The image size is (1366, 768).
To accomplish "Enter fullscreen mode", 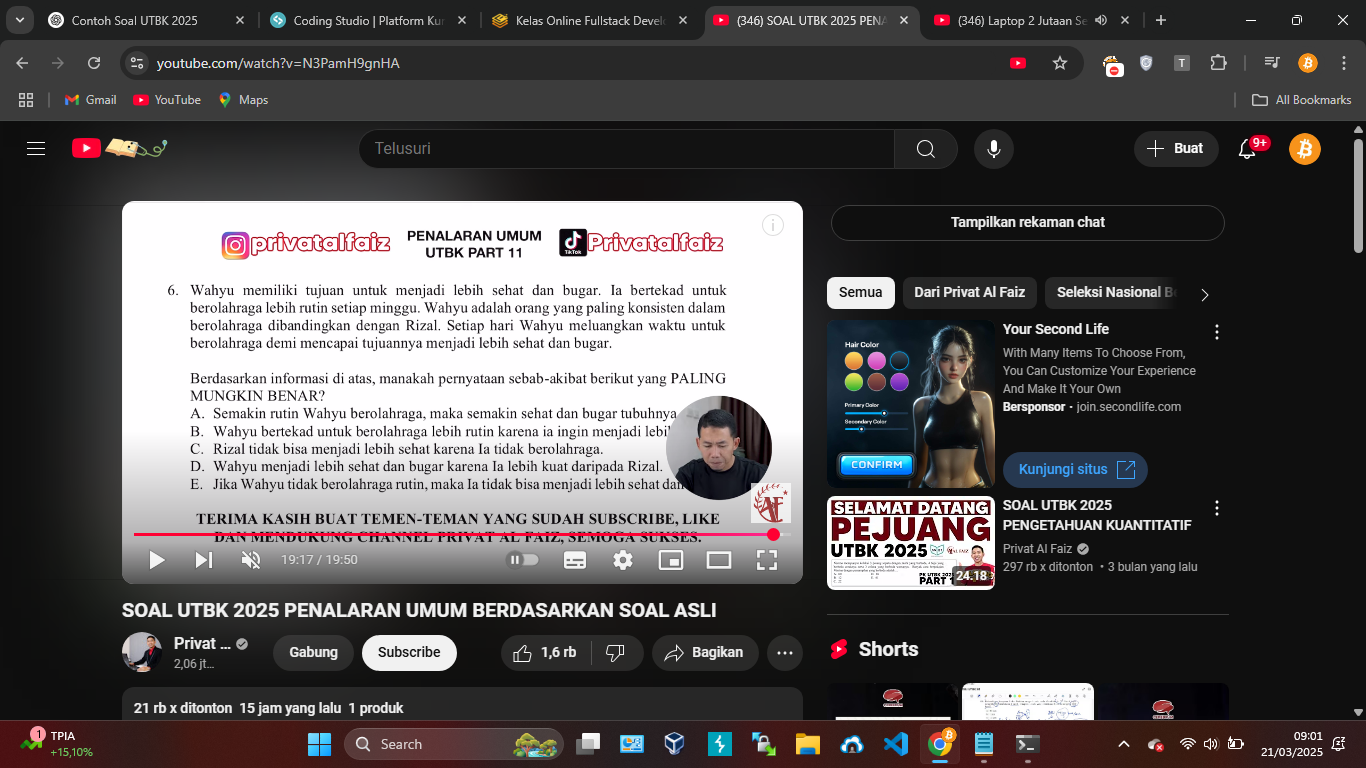I will pos(767,560).
